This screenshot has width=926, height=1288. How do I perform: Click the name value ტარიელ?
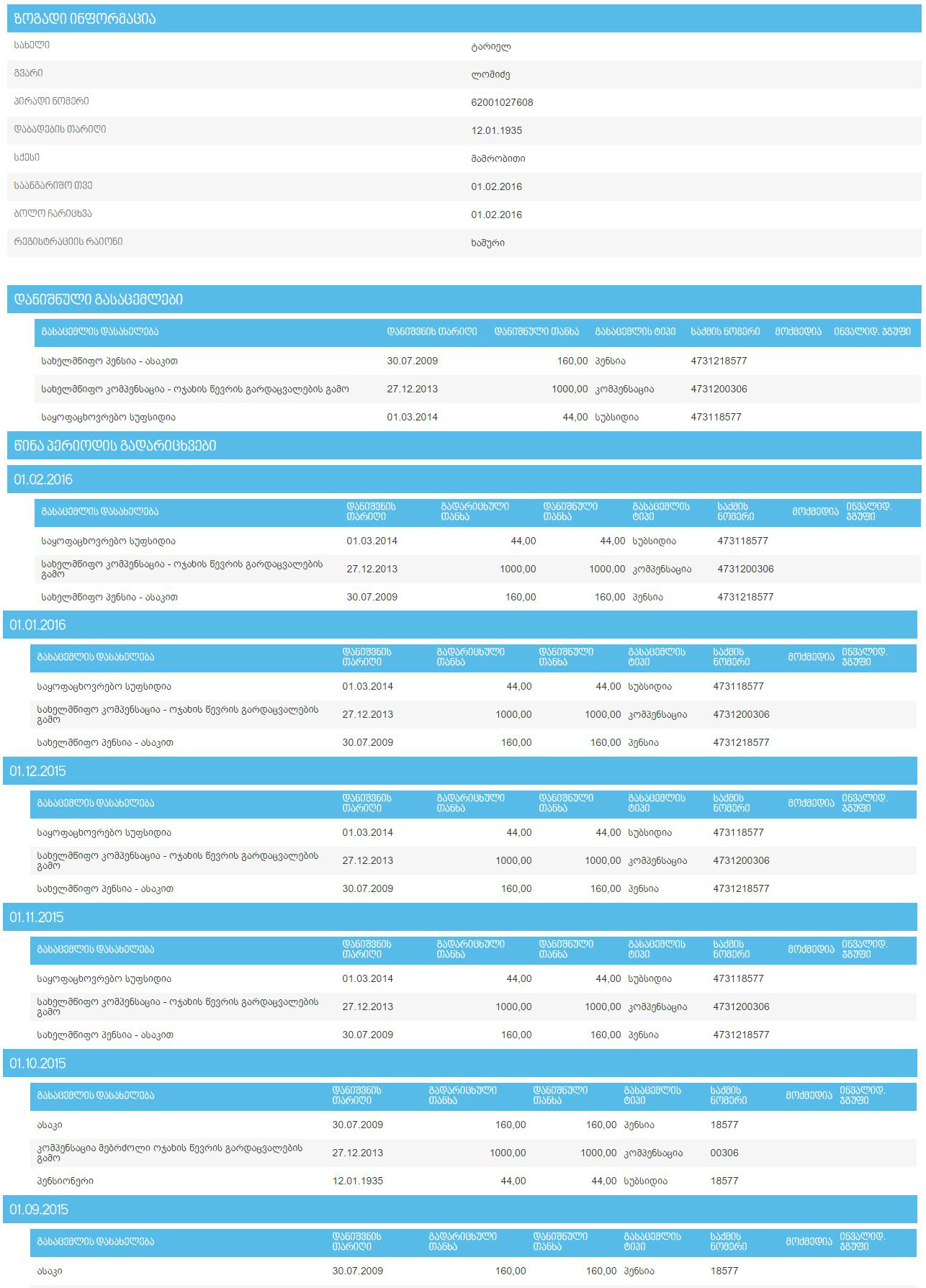click(x=490, y=47)
